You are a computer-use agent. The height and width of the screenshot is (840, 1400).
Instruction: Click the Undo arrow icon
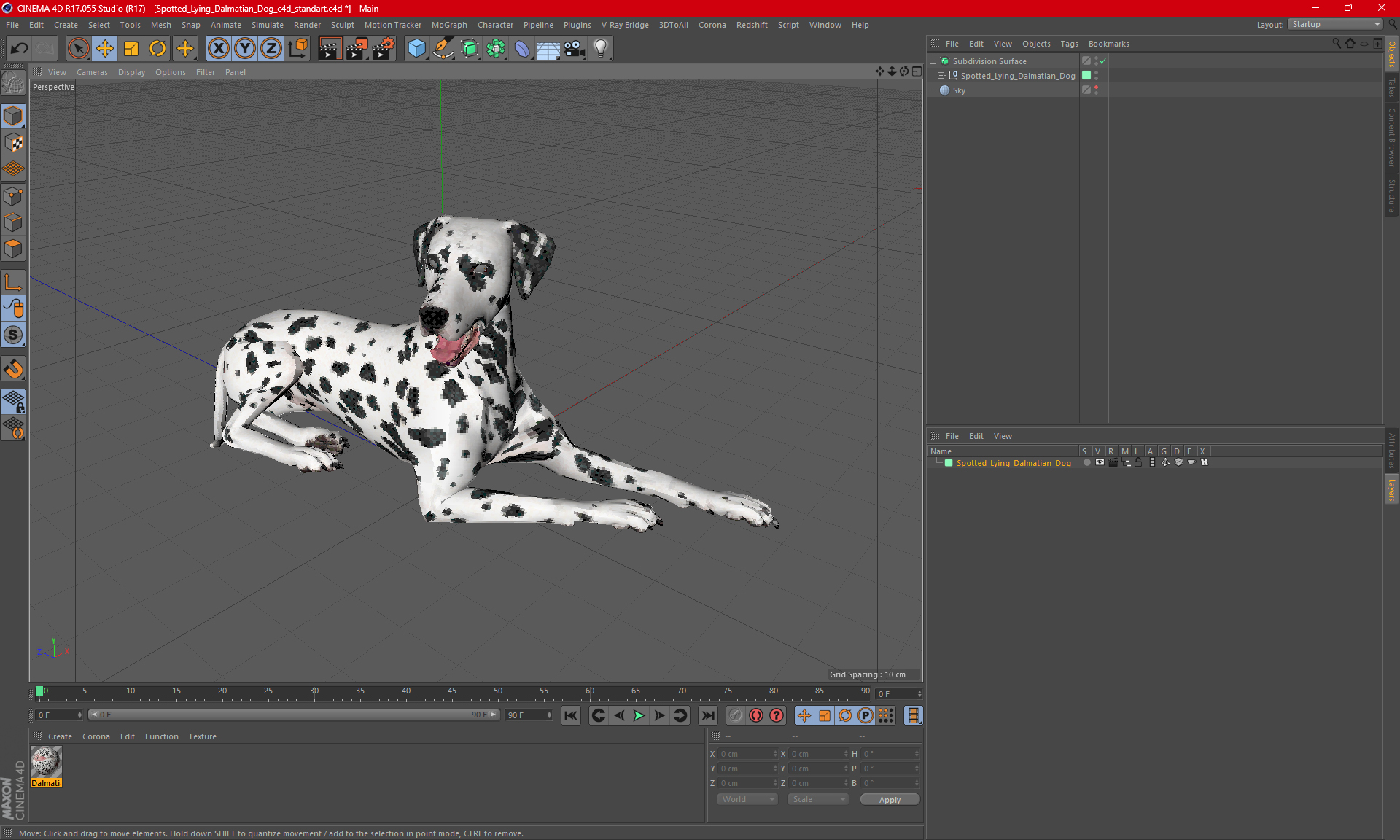(x=20, y=48)
